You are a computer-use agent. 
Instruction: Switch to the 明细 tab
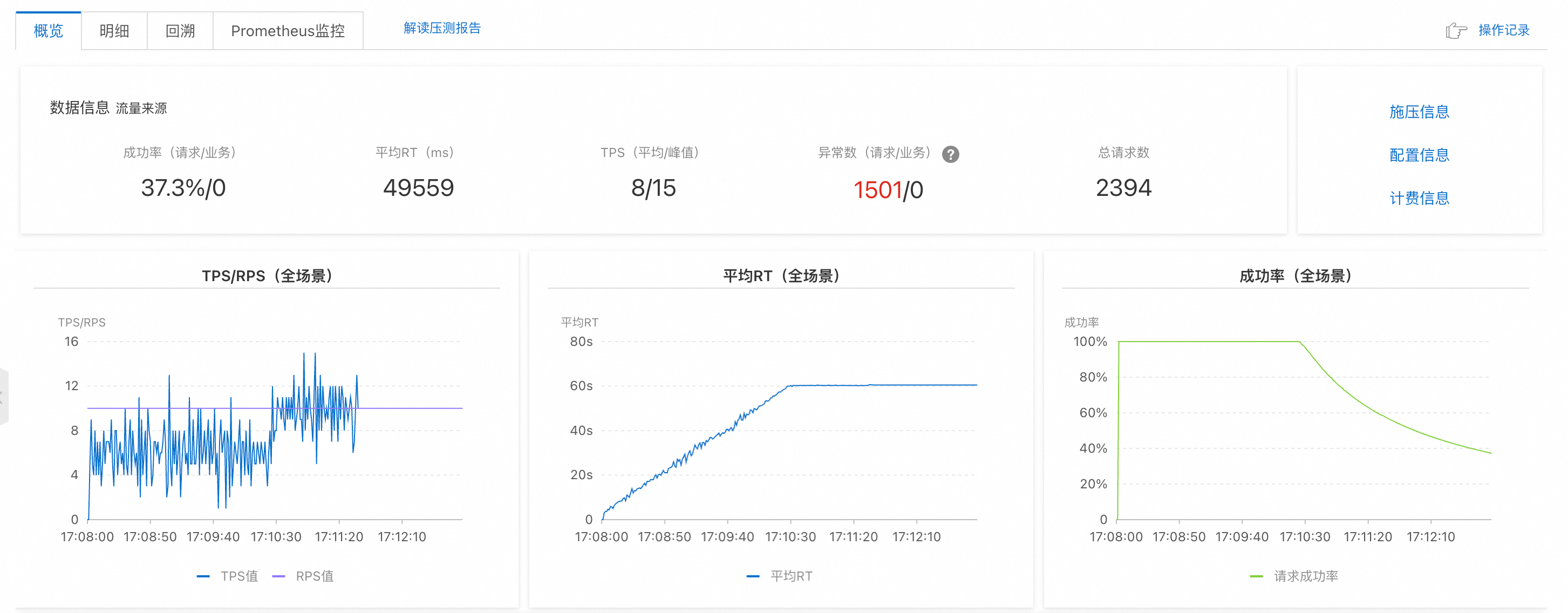(114, 31)
